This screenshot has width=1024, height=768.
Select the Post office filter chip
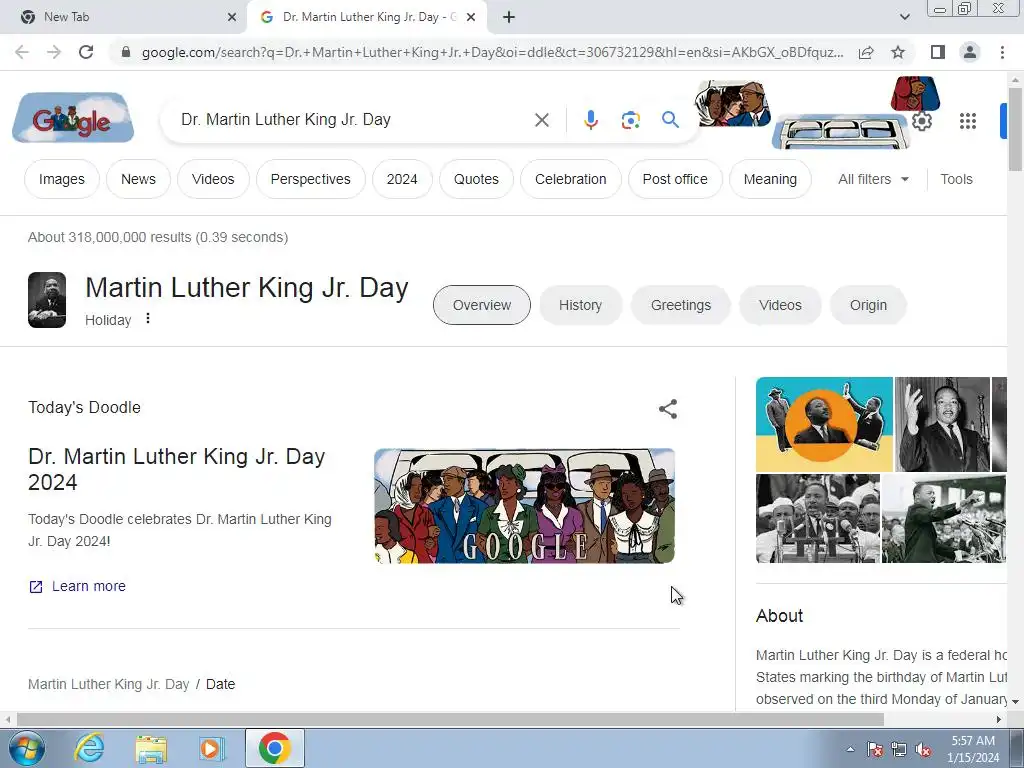tap(675, 179)
